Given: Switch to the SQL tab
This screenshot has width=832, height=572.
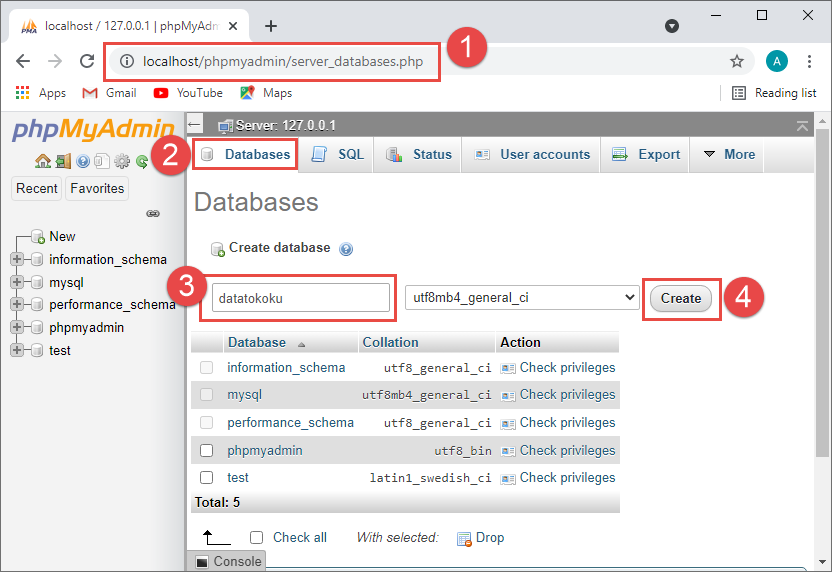Looking at the screenshot, I should click(x=338, y=154).
